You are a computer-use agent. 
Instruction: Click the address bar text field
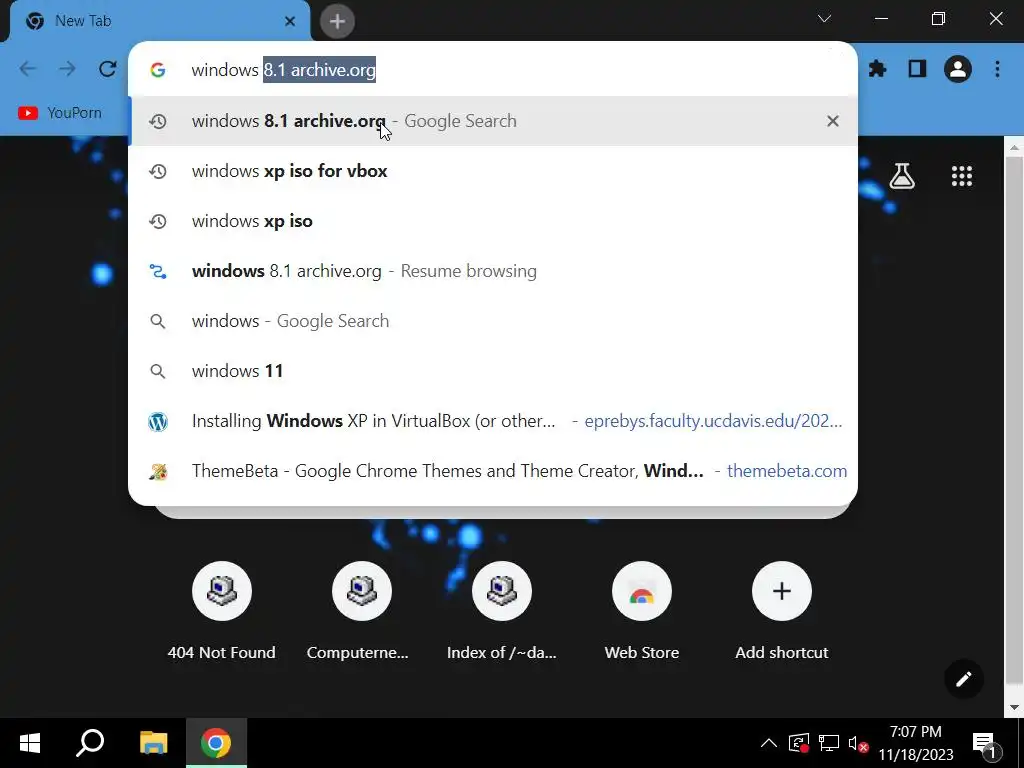492,69
